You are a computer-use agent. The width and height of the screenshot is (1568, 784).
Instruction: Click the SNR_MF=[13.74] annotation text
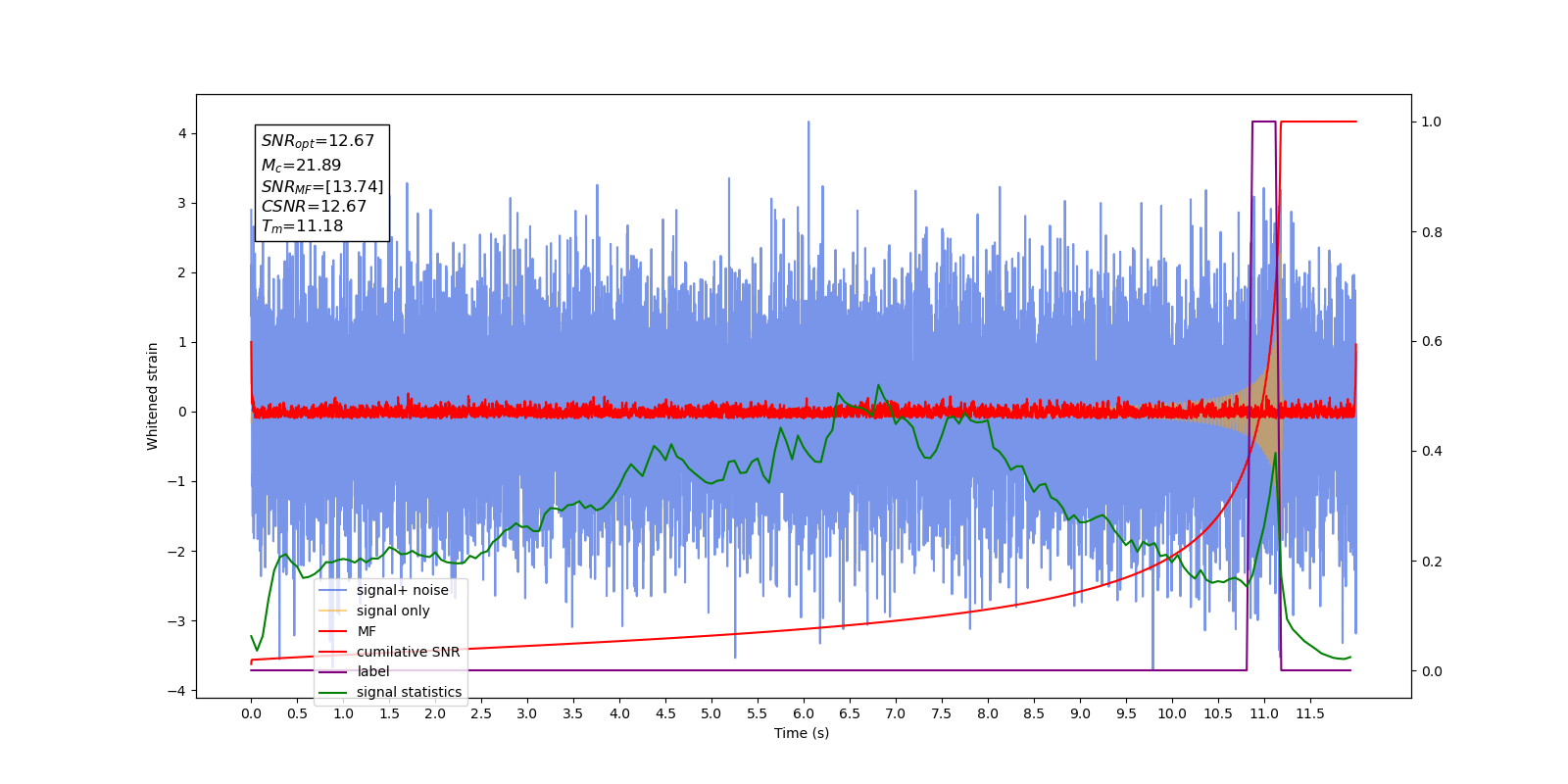point(322,186)
